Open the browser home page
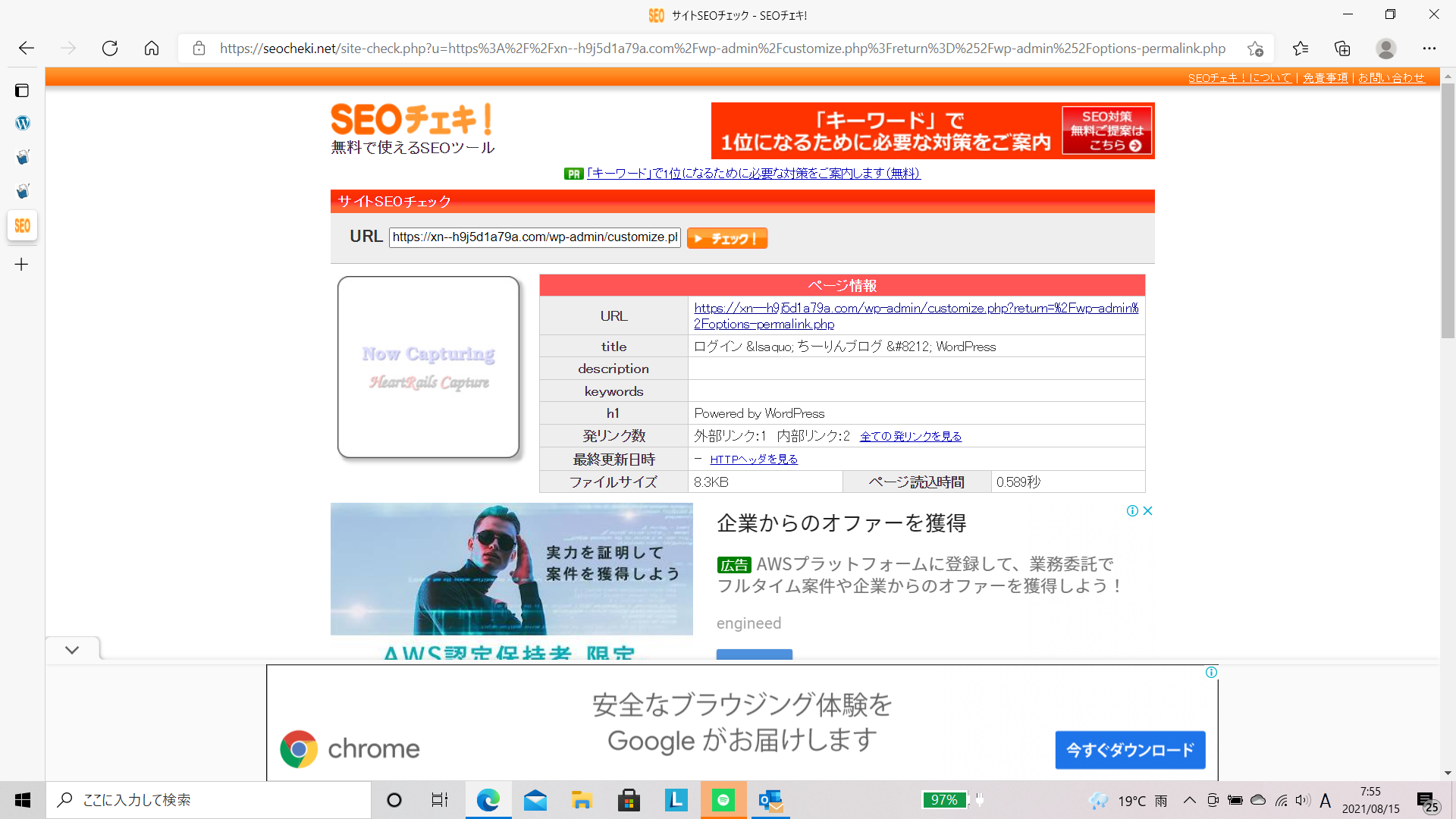The width and height of the screenshot is (1456, 819). click(152, 49)
